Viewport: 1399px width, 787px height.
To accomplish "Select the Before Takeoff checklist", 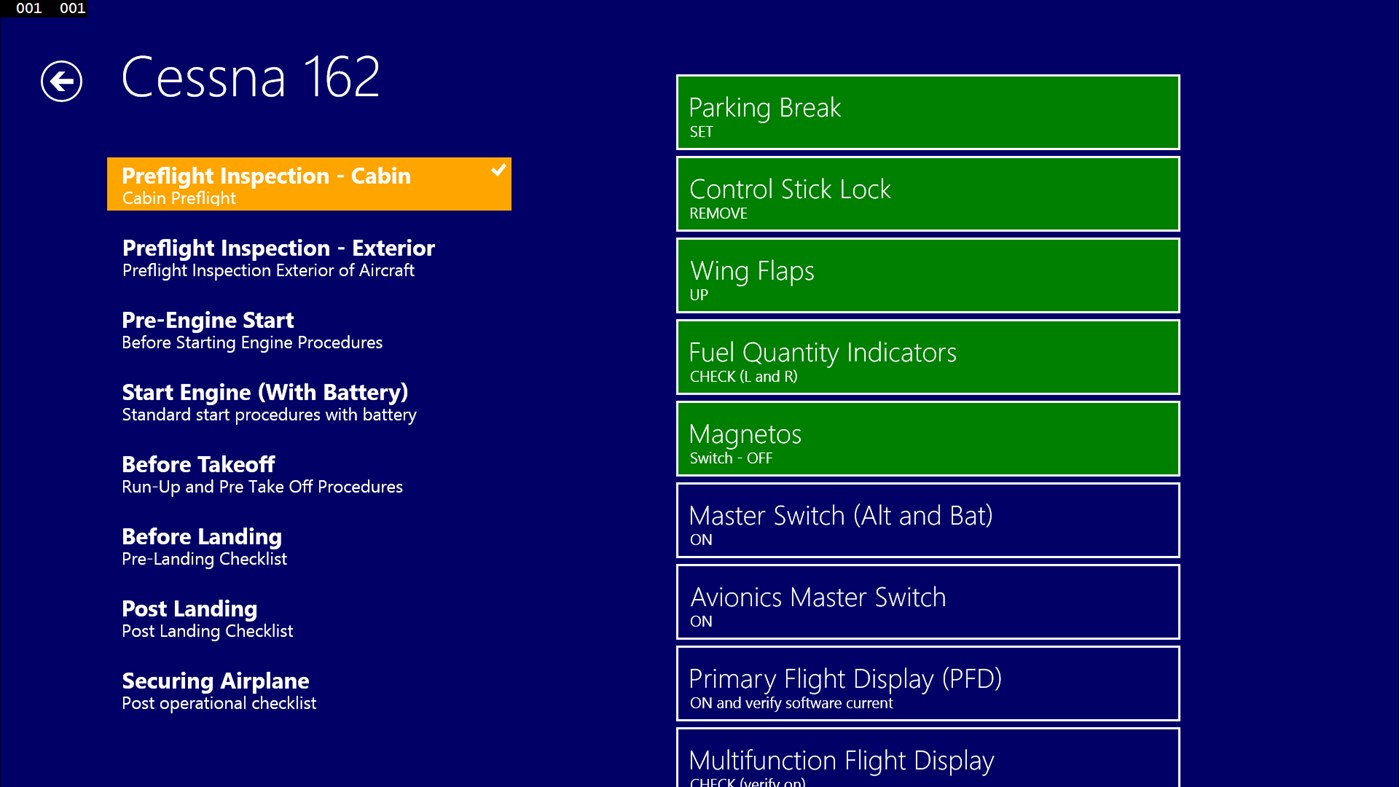I will tap(262, 473).
